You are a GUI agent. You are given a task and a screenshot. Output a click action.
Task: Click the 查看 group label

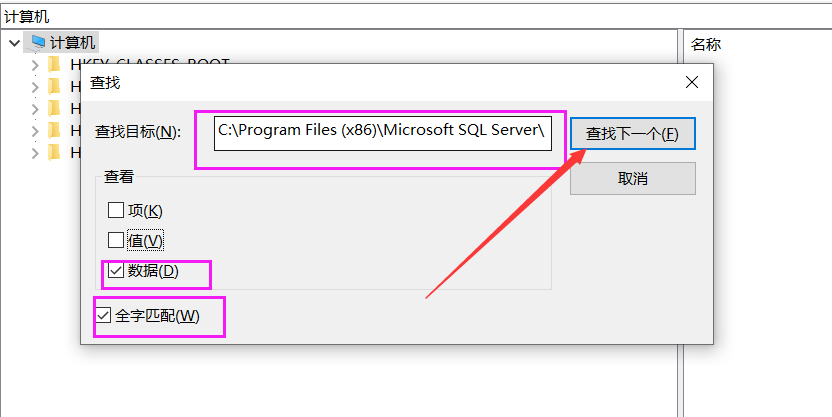coord(119,177)
